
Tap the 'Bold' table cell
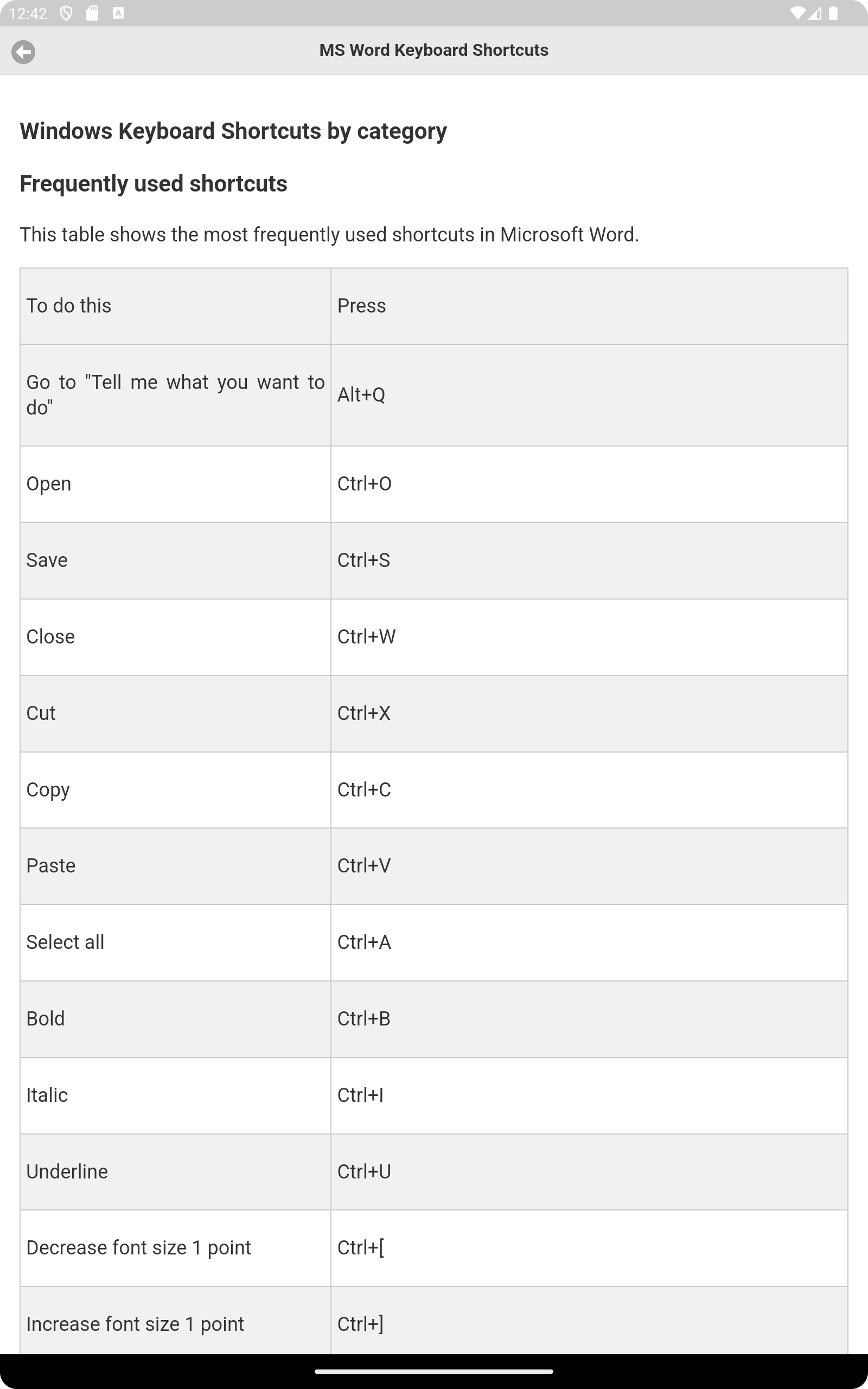[176, 1019]
